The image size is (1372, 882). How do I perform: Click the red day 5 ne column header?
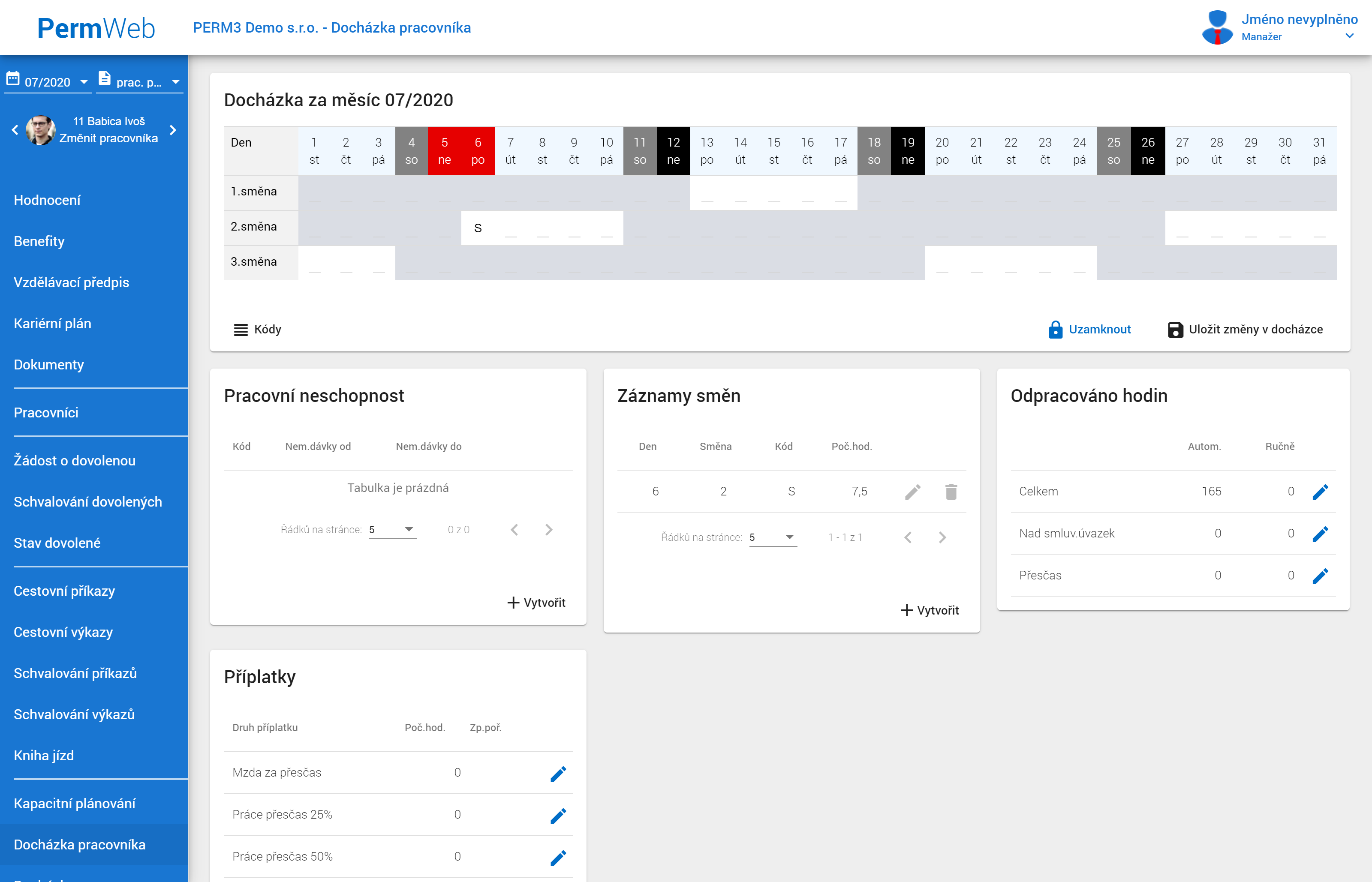444,150
